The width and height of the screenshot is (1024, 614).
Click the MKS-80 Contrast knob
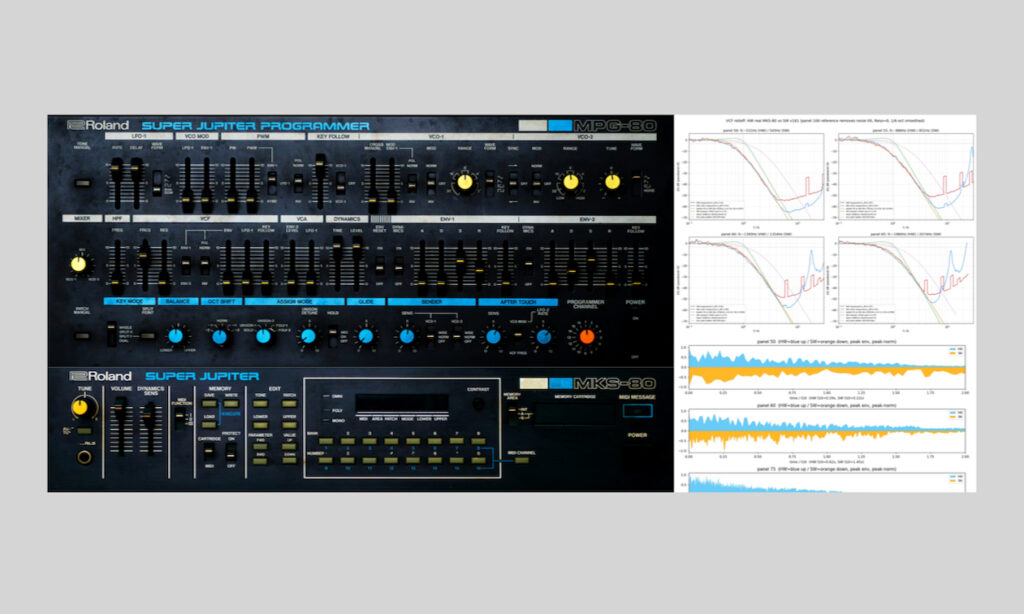478,404
